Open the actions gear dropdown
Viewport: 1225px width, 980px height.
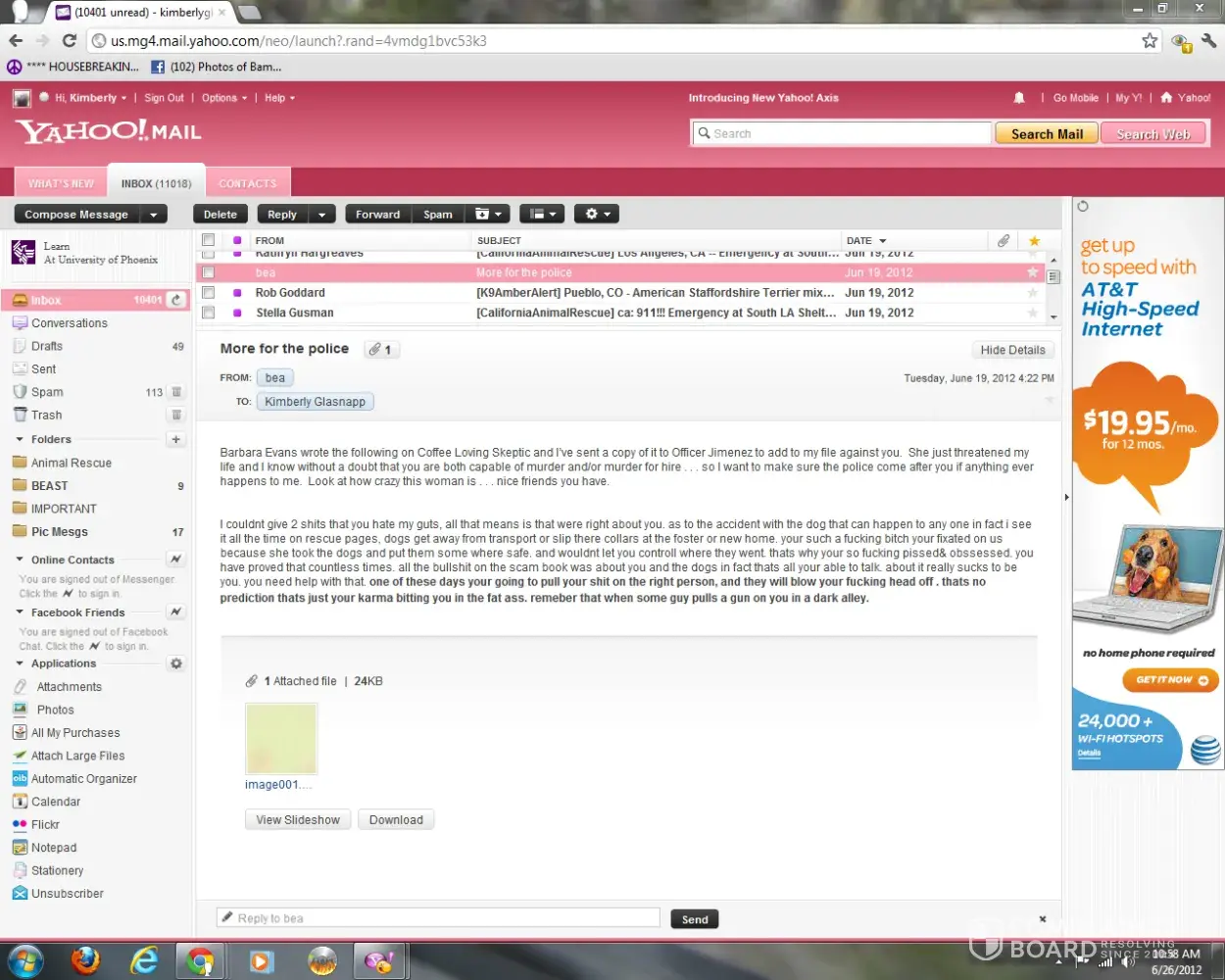click(x=597, y=215)
